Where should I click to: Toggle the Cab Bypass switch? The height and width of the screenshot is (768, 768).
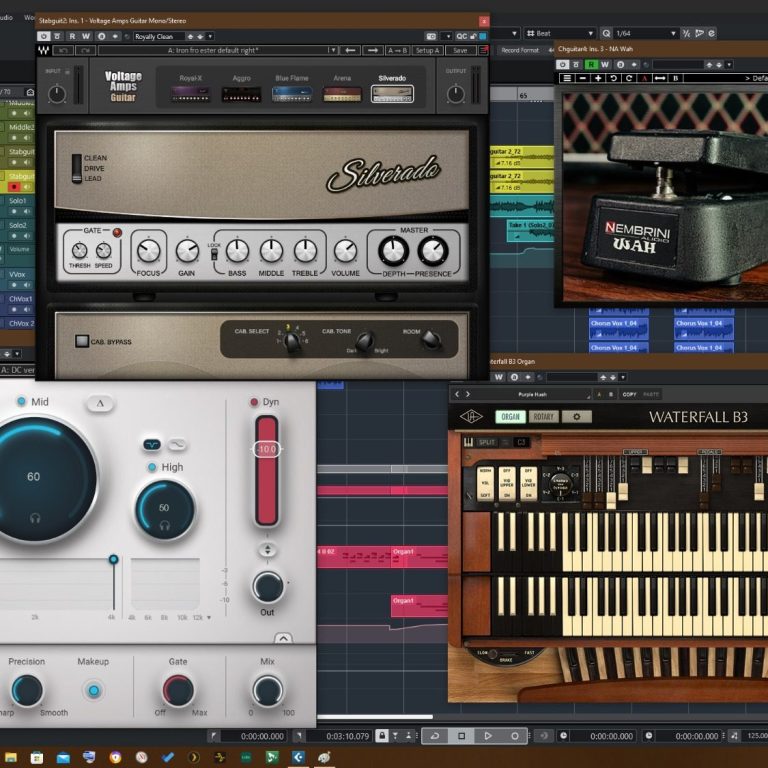[82, 341]
